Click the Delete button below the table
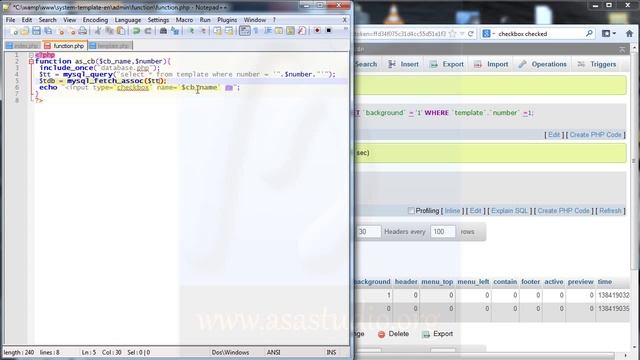 point(393,334)
